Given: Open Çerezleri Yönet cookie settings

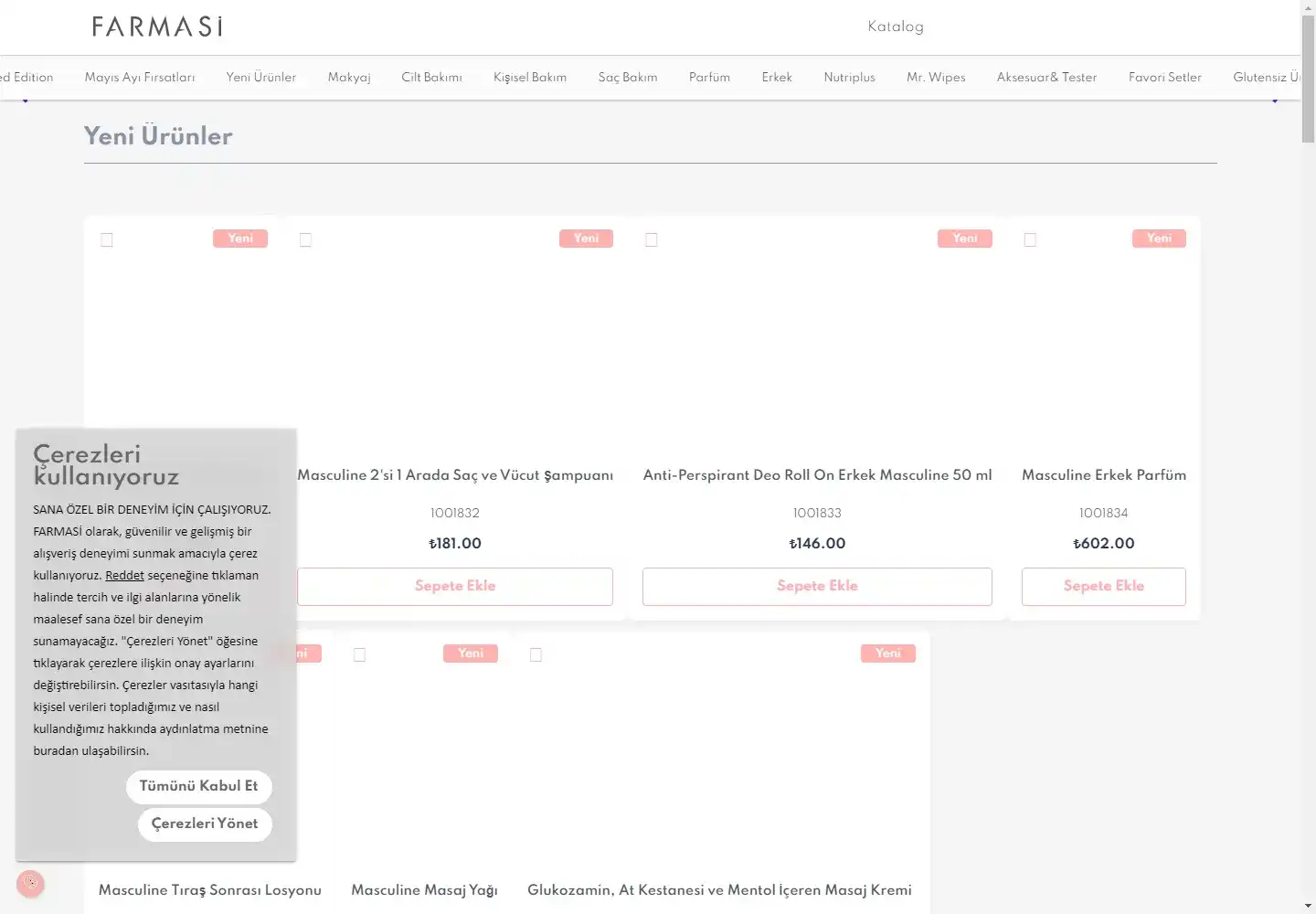Looking at the screenshot, I should [205, 824].
